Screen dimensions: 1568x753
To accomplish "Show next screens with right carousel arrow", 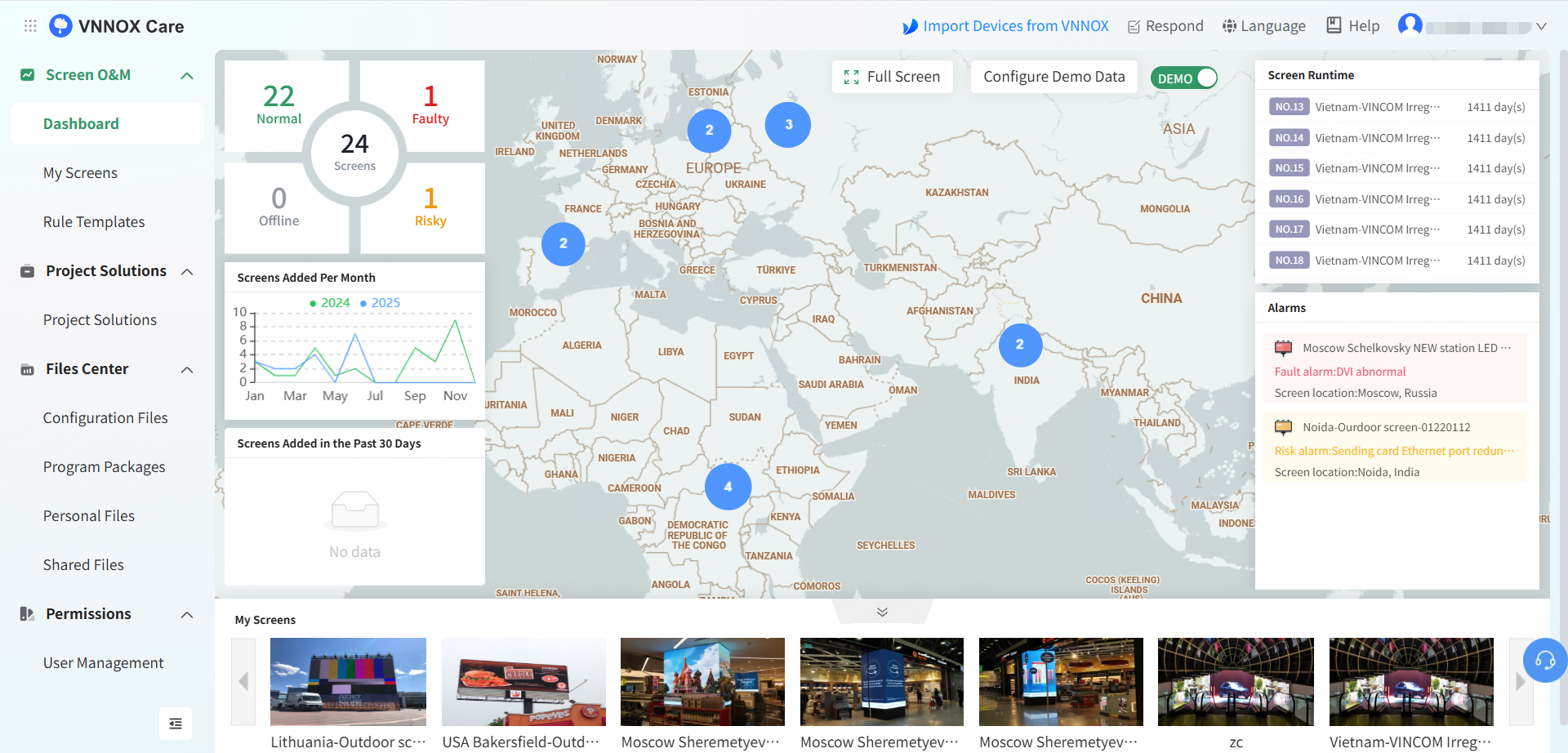I will (x=1521, y=681).
